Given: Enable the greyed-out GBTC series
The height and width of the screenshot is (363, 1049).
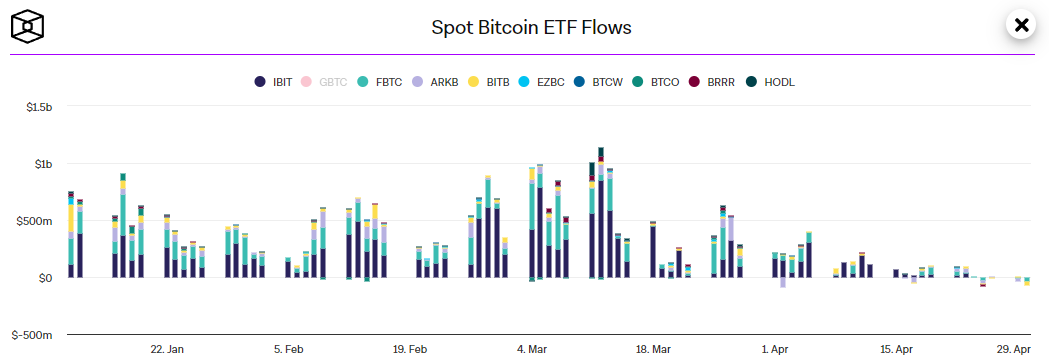Looking at the screenshot, I should tap(325, 82).
